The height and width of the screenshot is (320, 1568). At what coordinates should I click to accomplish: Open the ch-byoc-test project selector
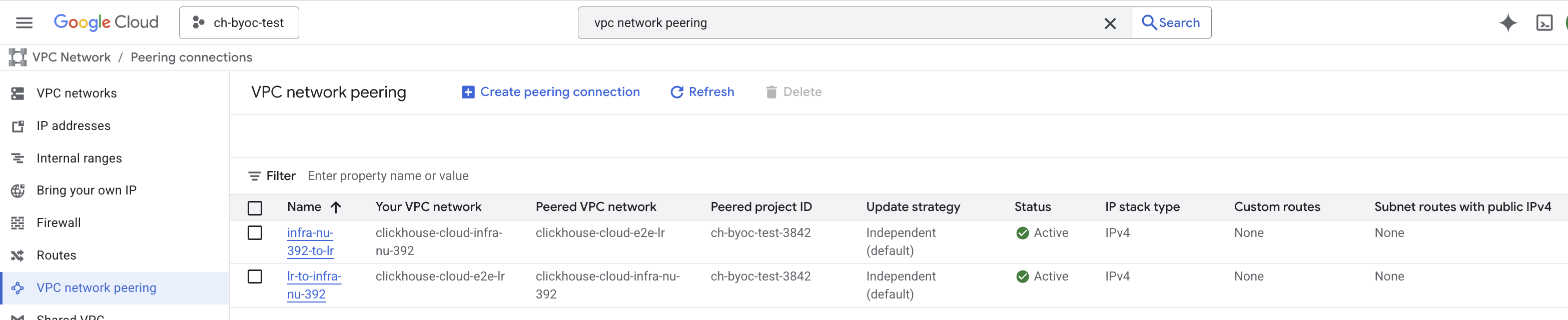[x=239, y=22]
